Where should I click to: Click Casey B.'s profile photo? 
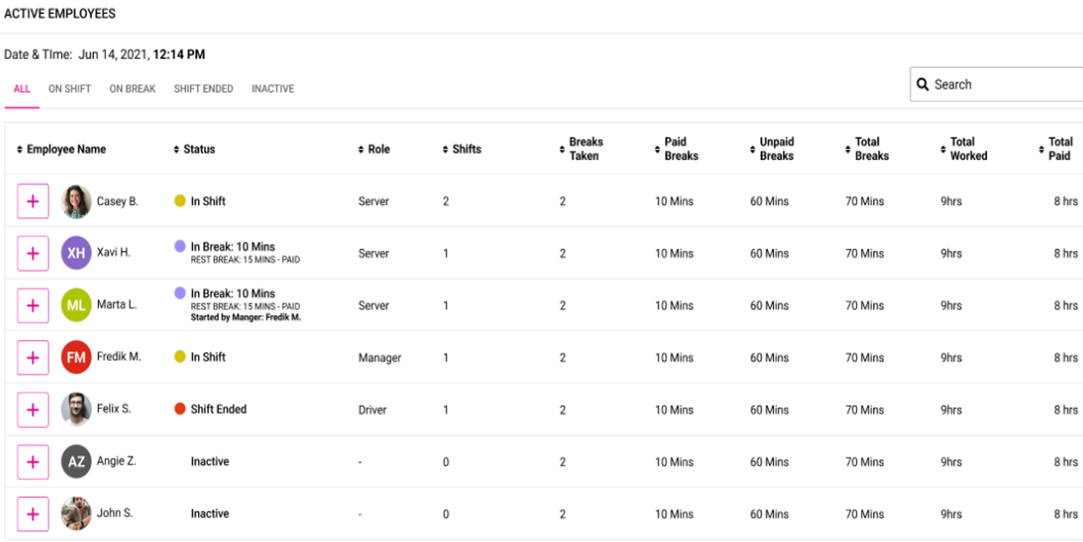pos(76,201)
